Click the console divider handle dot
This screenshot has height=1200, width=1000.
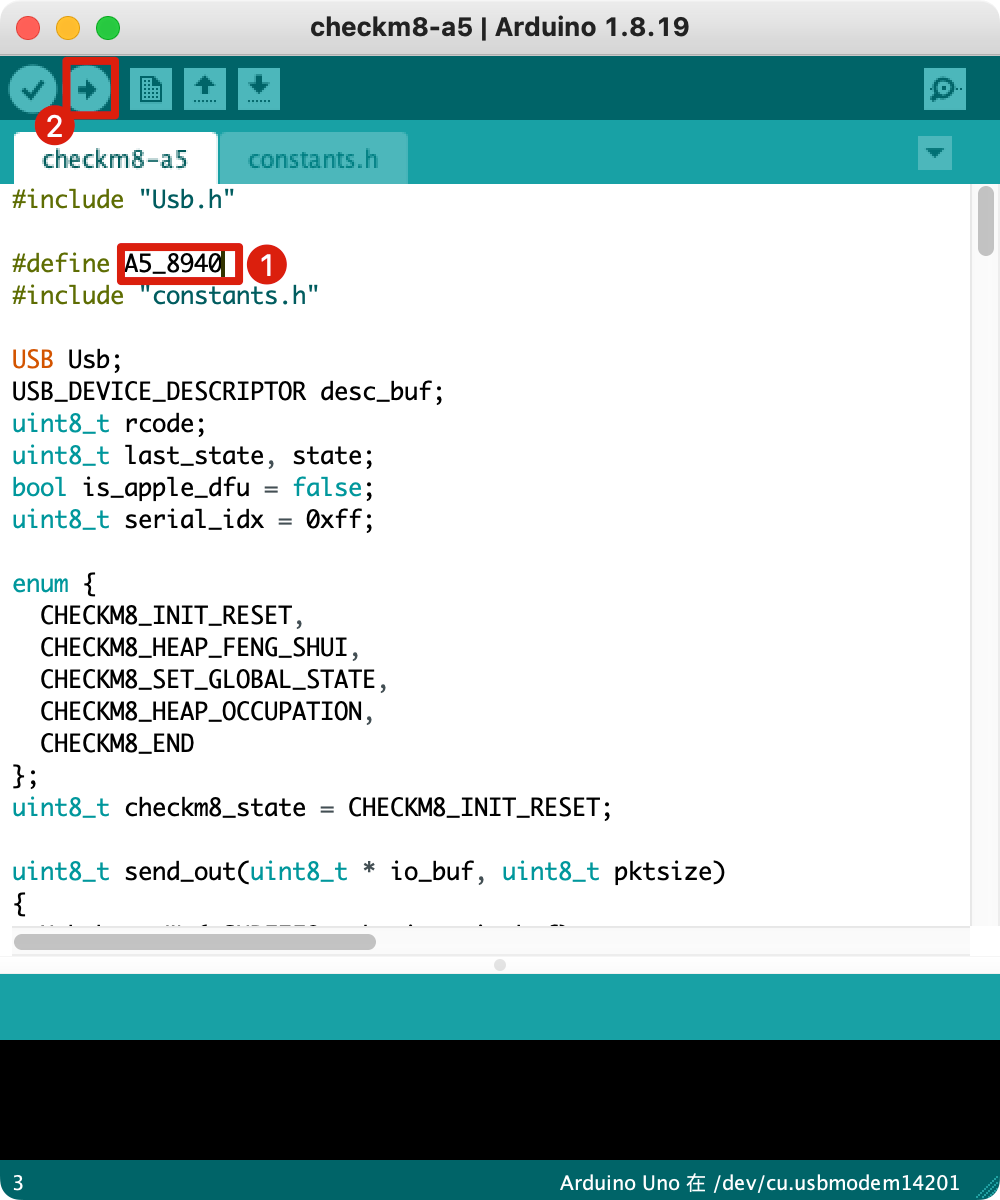500,965
